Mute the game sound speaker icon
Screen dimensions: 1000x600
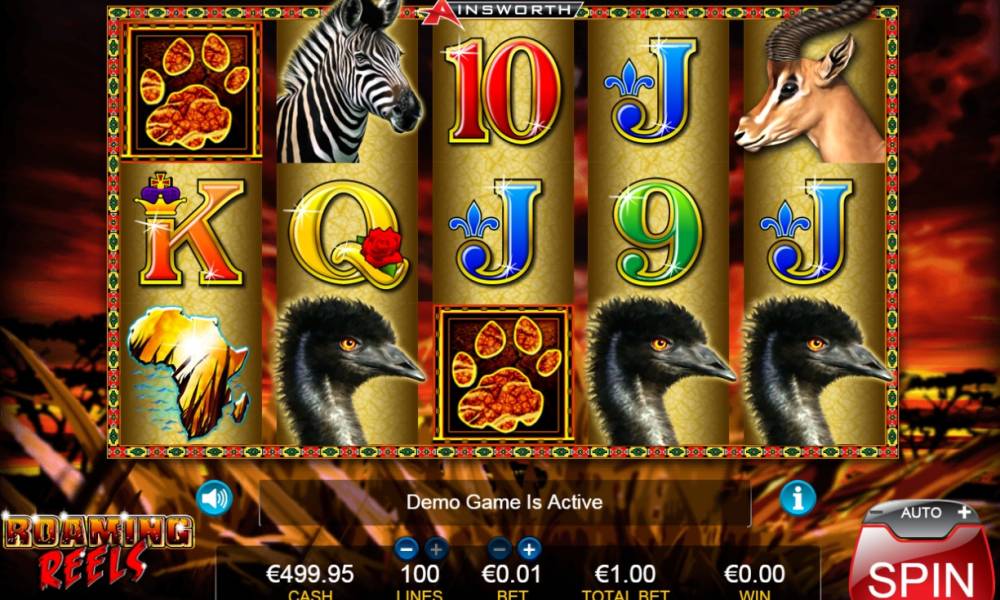tap(214, 498)
